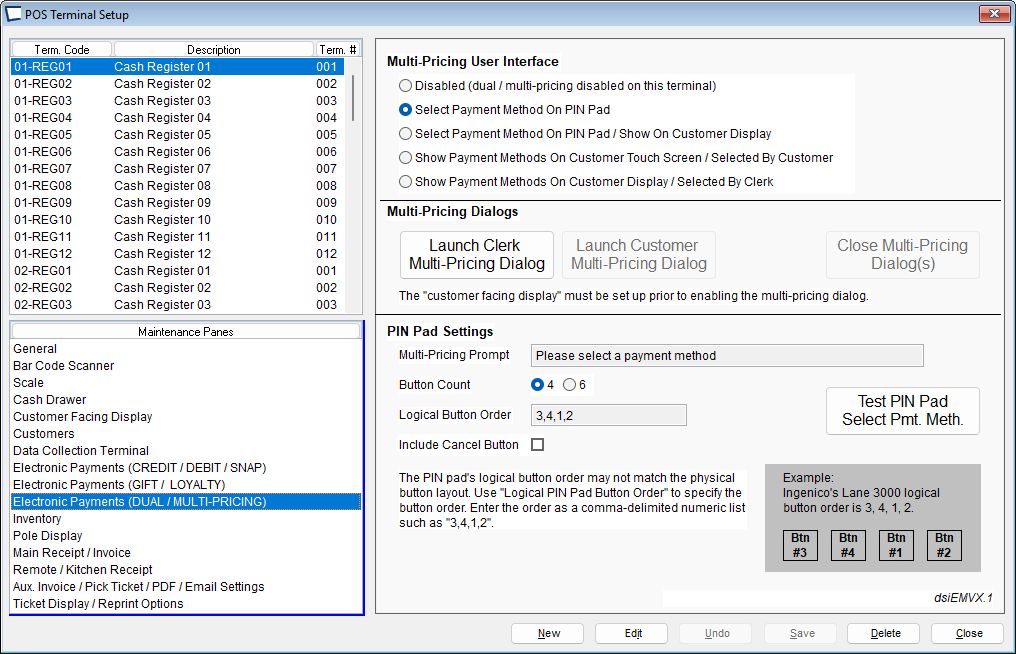Toggle Include Cancel Button checkbox
Image resolution: width=1016 pixels, height=654 pixels.
click(x=537, y=445)
